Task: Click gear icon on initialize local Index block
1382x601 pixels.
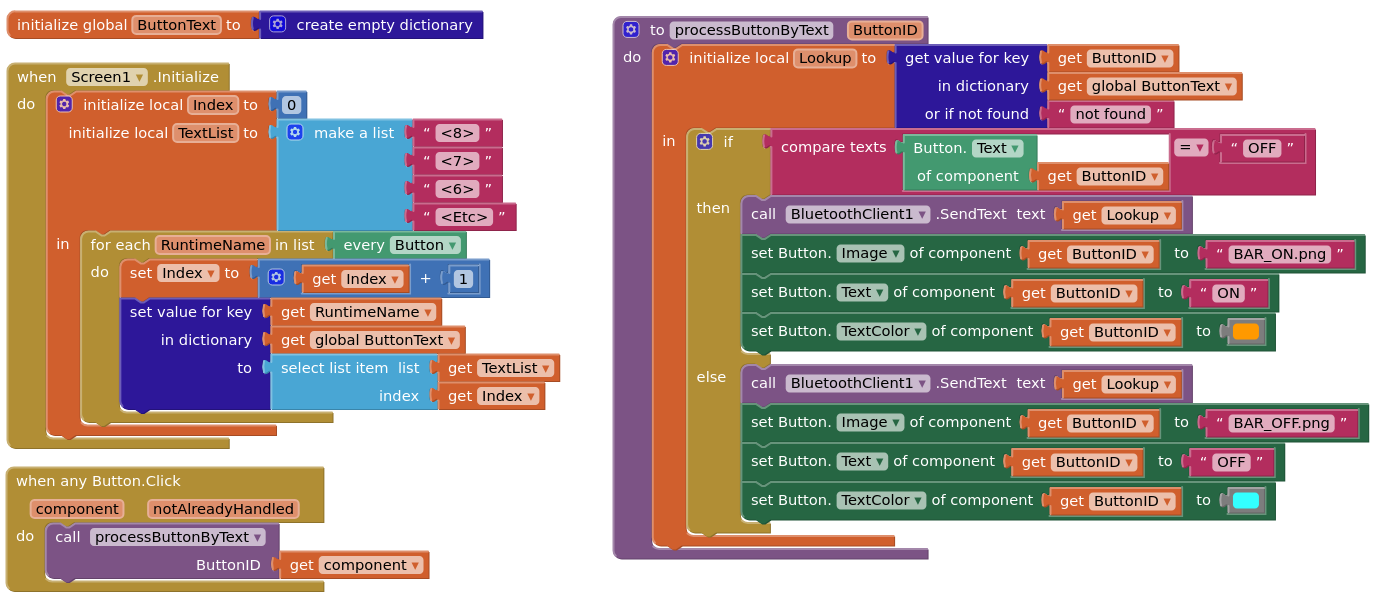Action: (64, 104)
